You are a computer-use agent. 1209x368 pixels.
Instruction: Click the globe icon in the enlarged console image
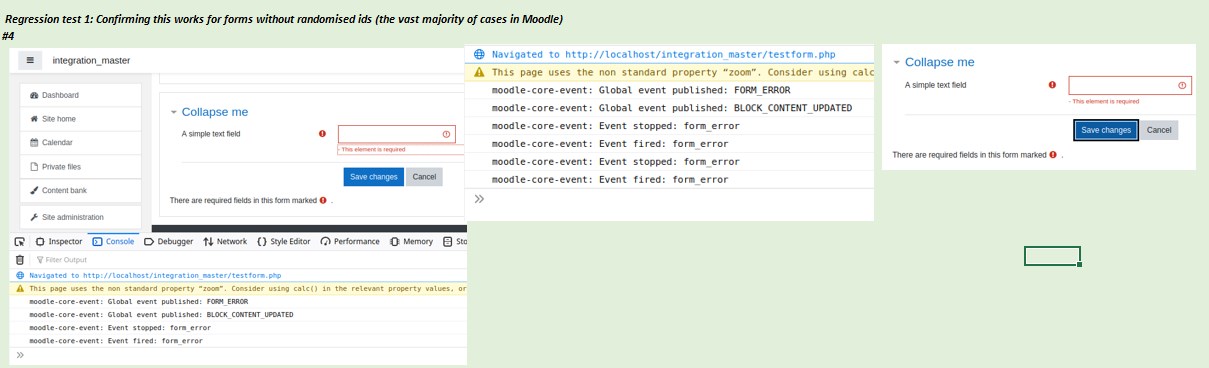480,55
